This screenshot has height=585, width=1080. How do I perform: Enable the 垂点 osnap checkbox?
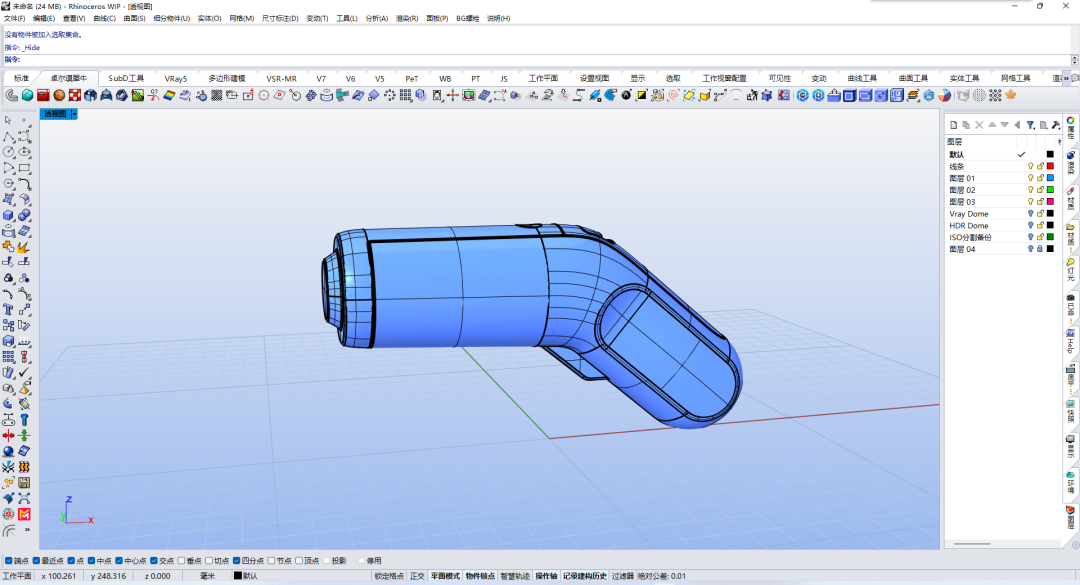[181, 561]
